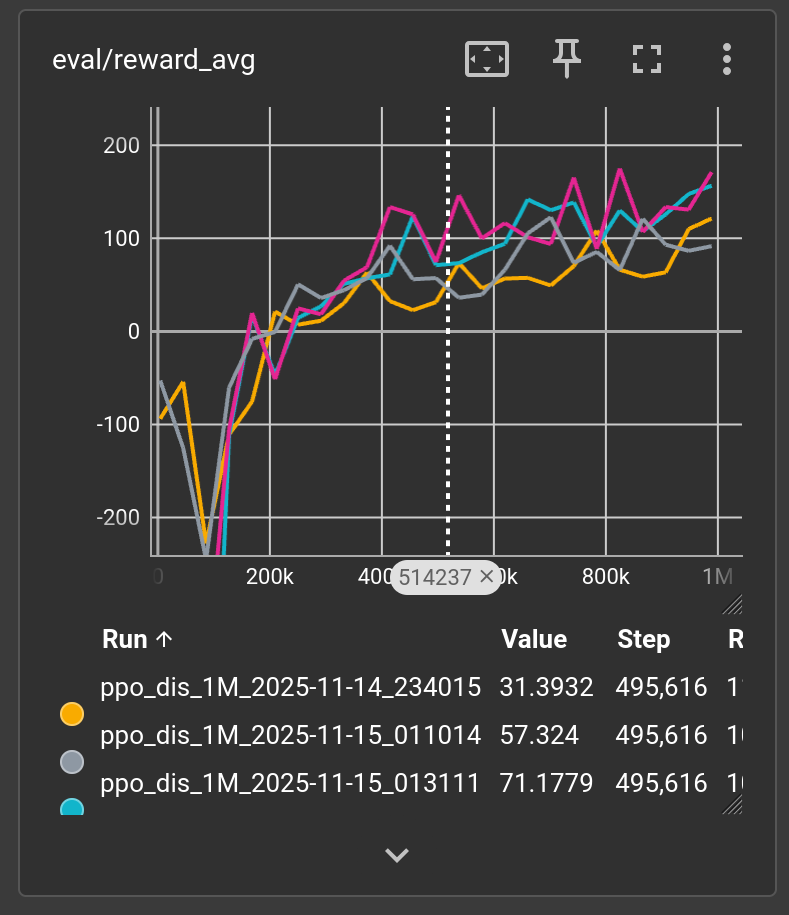The image size is (789, 915).
Task: Sort the table by Step column
Action: click(644, 640)
